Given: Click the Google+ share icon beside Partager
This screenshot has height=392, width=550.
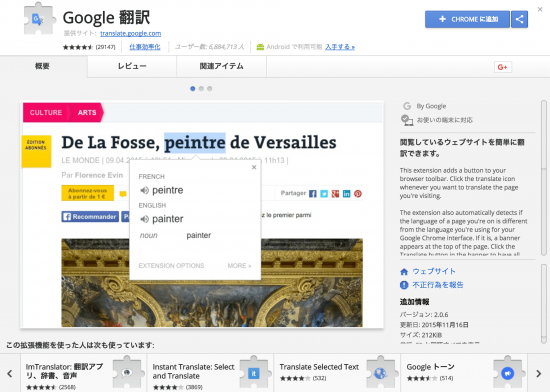Looking at the screenshot, I should point(335,194).
